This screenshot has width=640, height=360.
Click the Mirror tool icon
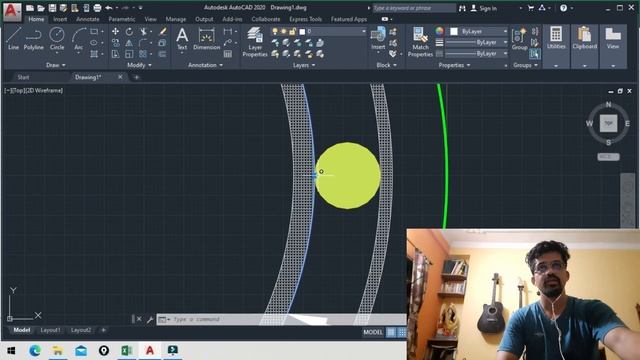coord(129,42)
